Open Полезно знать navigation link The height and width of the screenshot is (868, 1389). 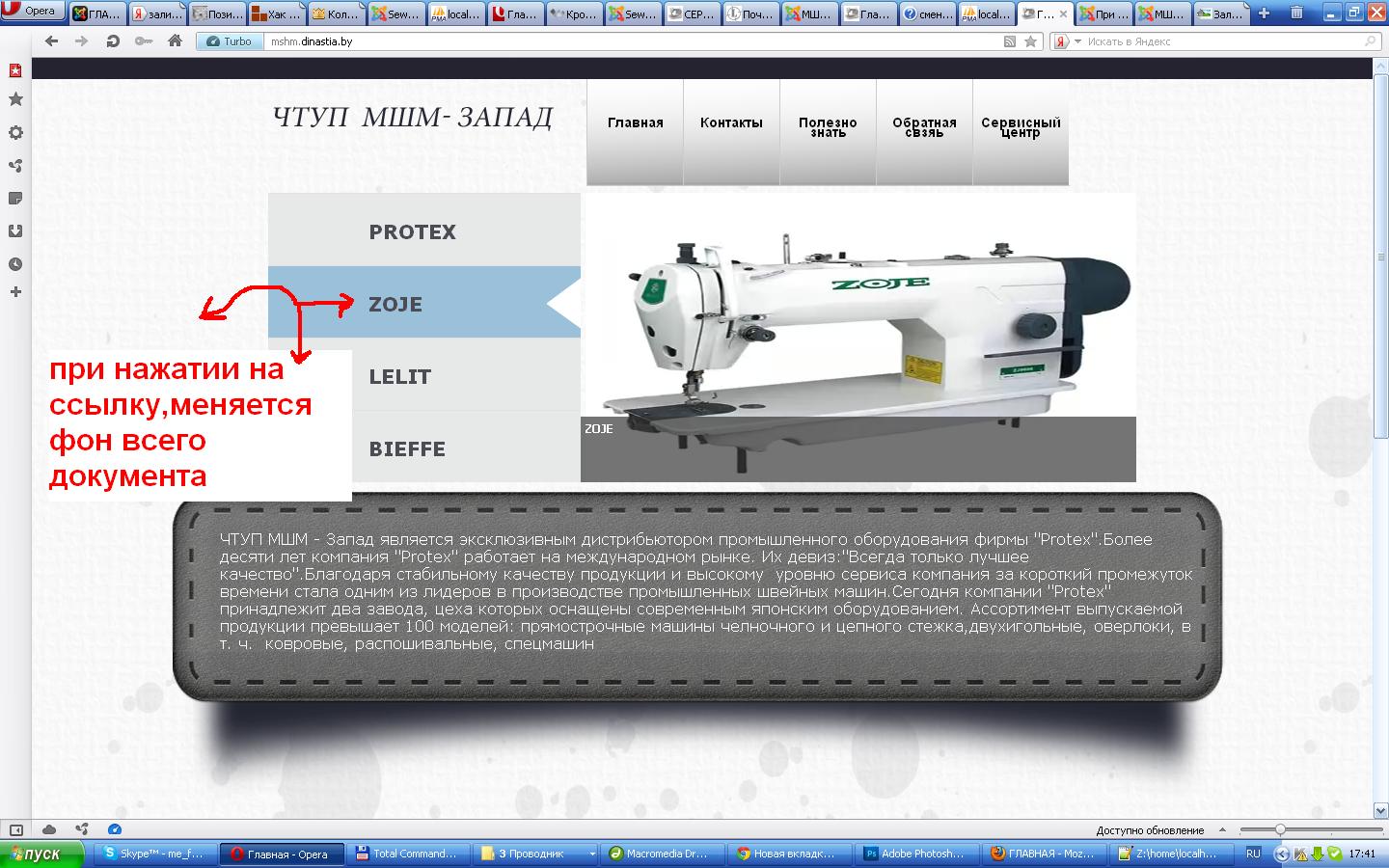(828, 132)
